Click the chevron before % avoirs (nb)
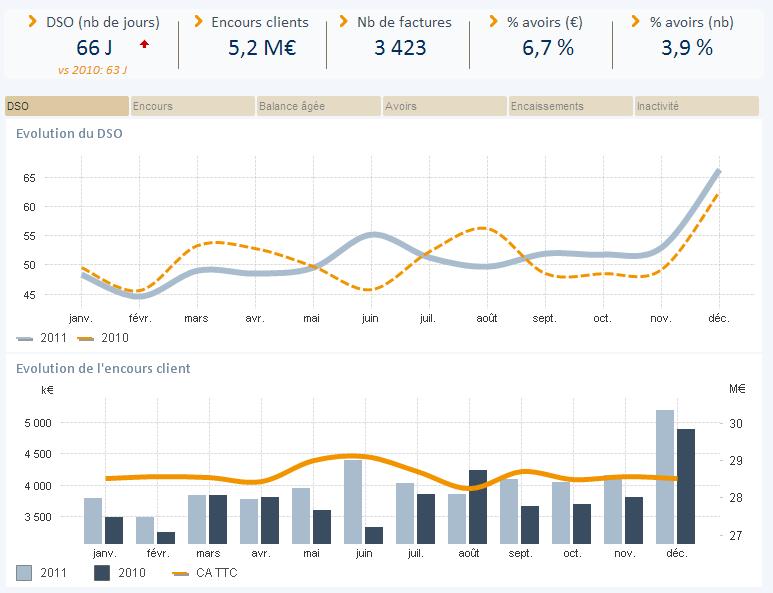The height and width of the screenshot is (593, 773). click(x=637, y=21)
